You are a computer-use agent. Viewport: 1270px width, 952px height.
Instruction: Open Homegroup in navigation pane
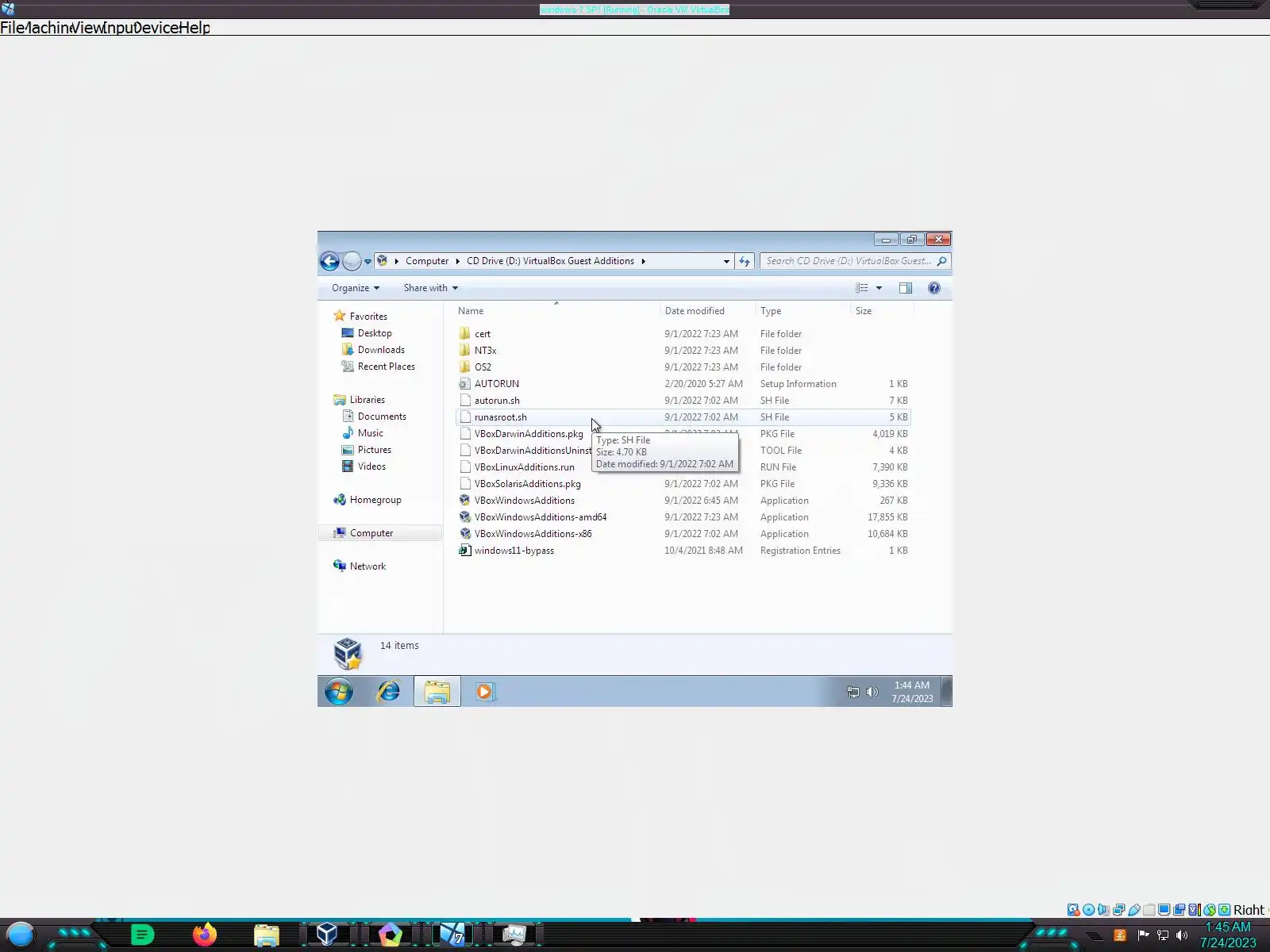pos(375,500)
